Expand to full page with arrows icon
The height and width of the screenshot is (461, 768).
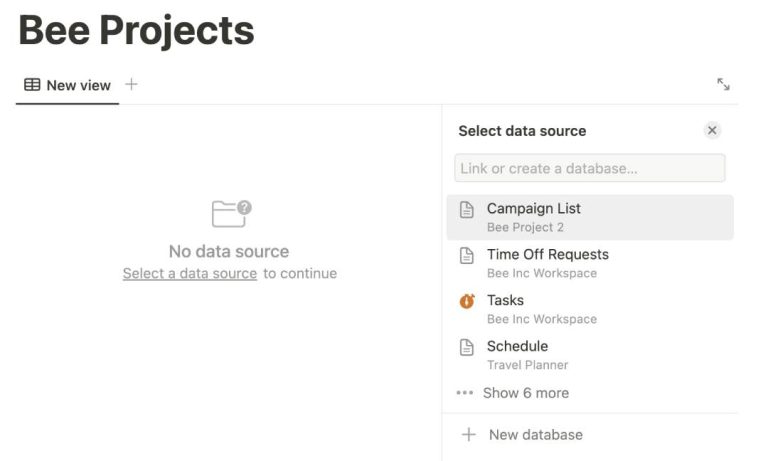click(723, 85)
